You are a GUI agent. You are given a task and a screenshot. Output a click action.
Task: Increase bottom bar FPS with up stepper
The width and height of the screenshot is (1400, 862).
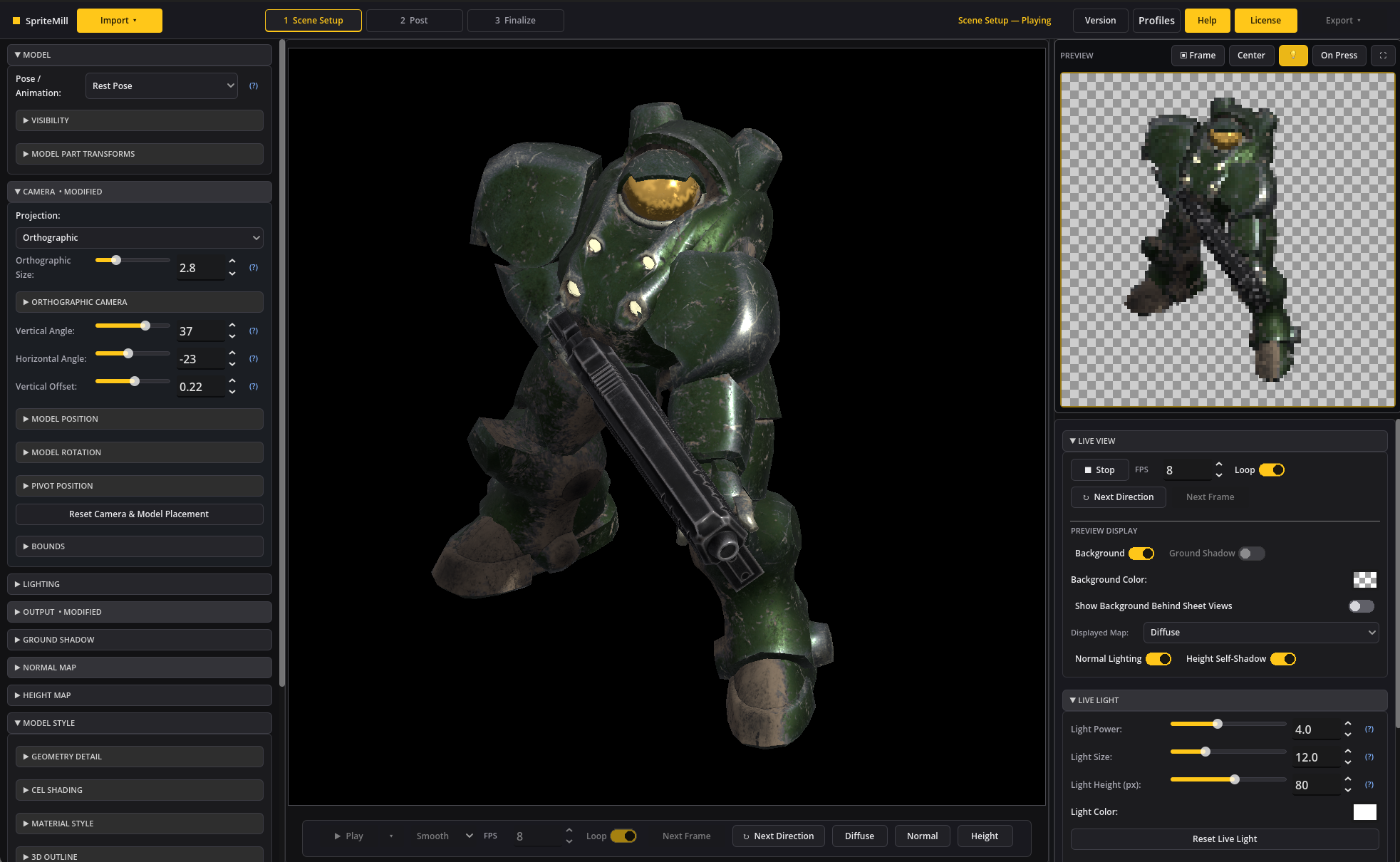coord(569,830)
